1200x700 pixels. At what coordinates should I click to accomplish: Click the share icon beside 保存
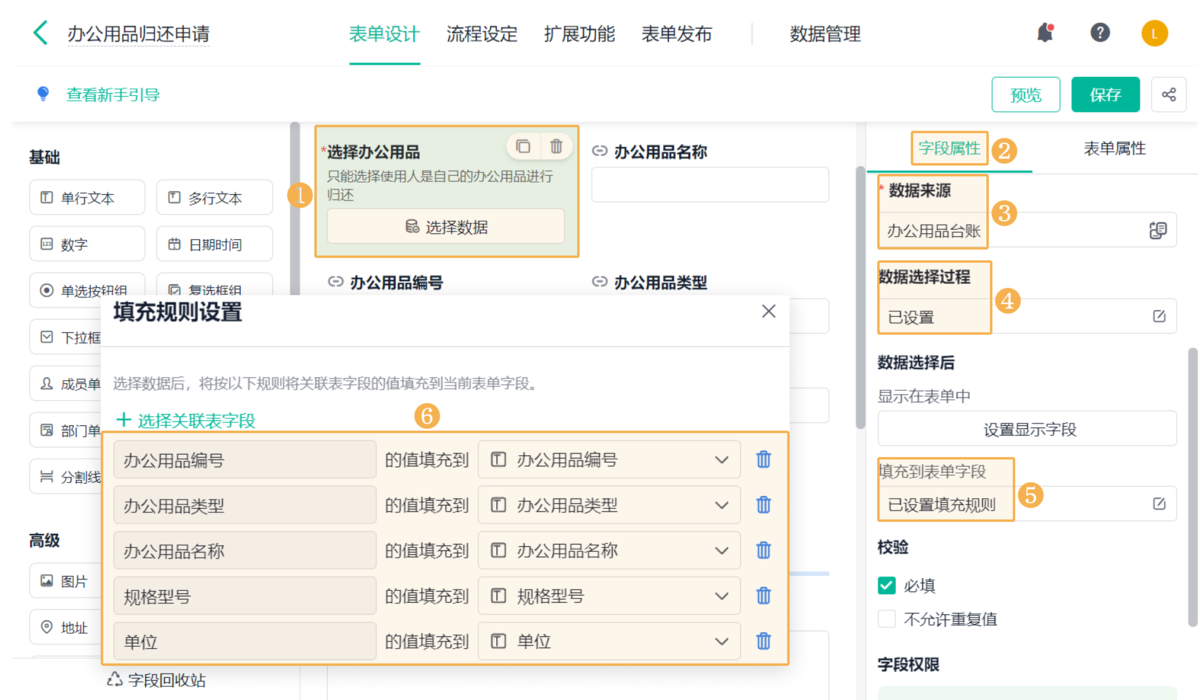(1169, 95)
